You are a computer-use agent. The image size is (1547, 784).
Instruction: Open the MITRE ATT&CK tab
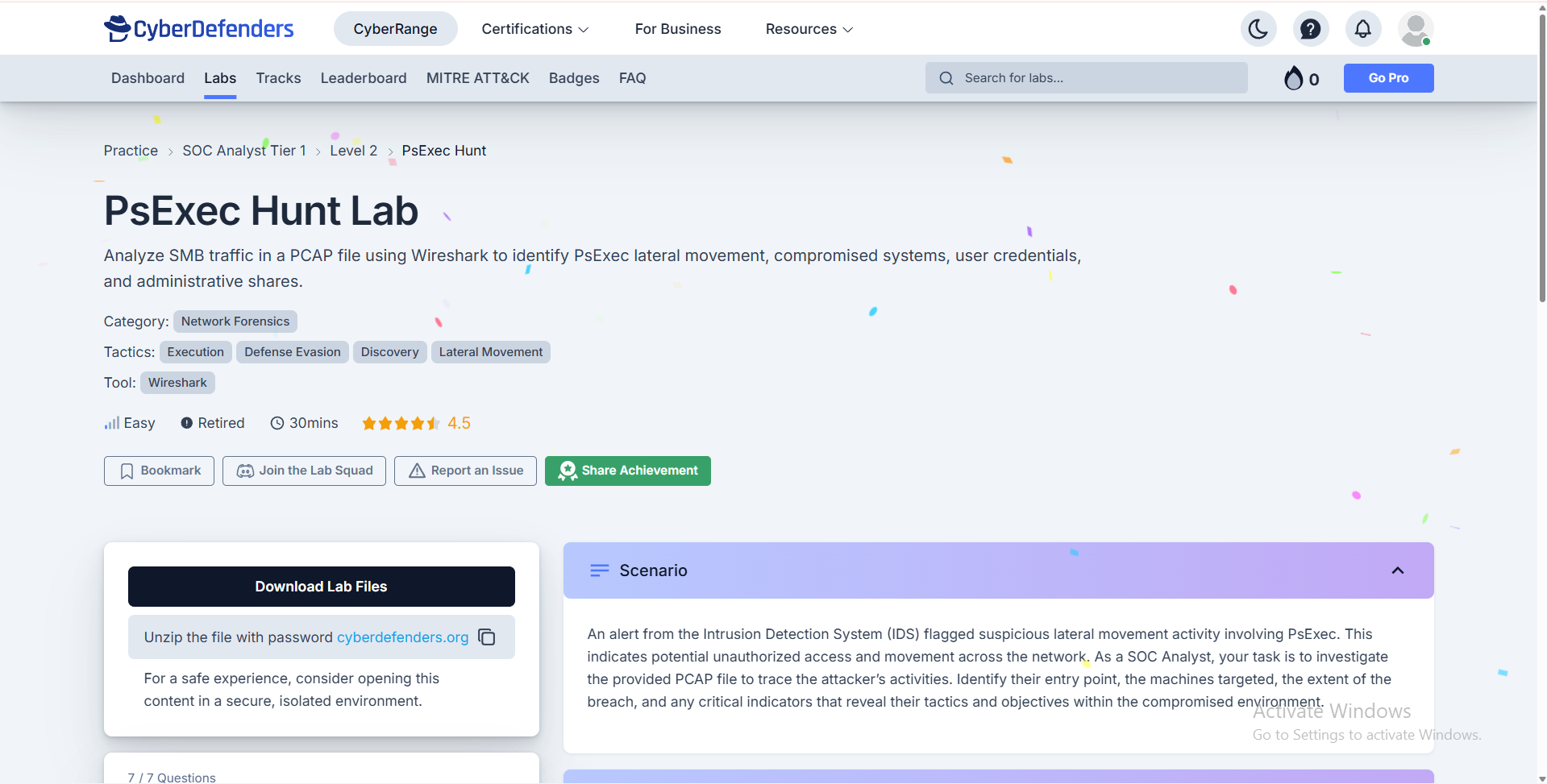[x=477, y=78]
